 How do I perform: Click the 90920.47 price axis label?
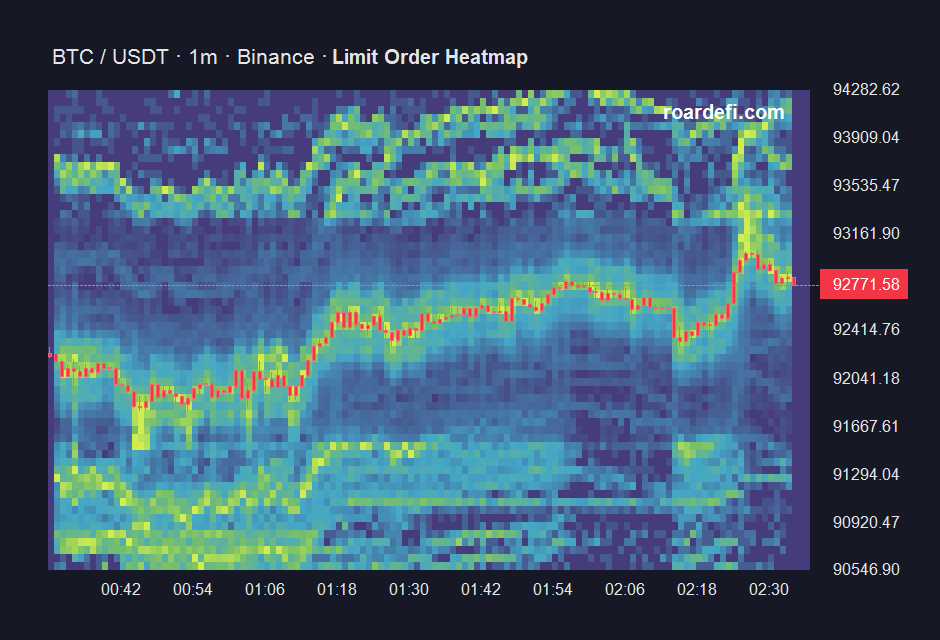tap(866, 522)
